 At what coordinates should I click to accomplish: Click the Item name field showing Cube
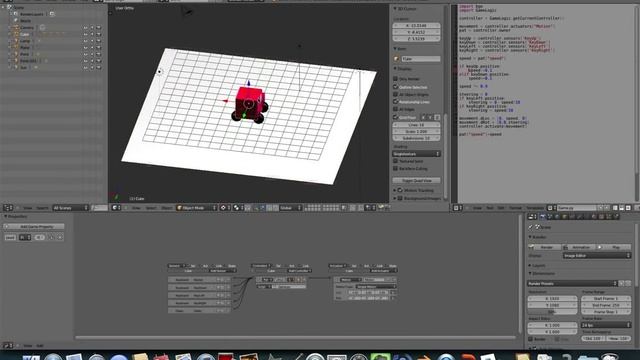pos(421,59)
